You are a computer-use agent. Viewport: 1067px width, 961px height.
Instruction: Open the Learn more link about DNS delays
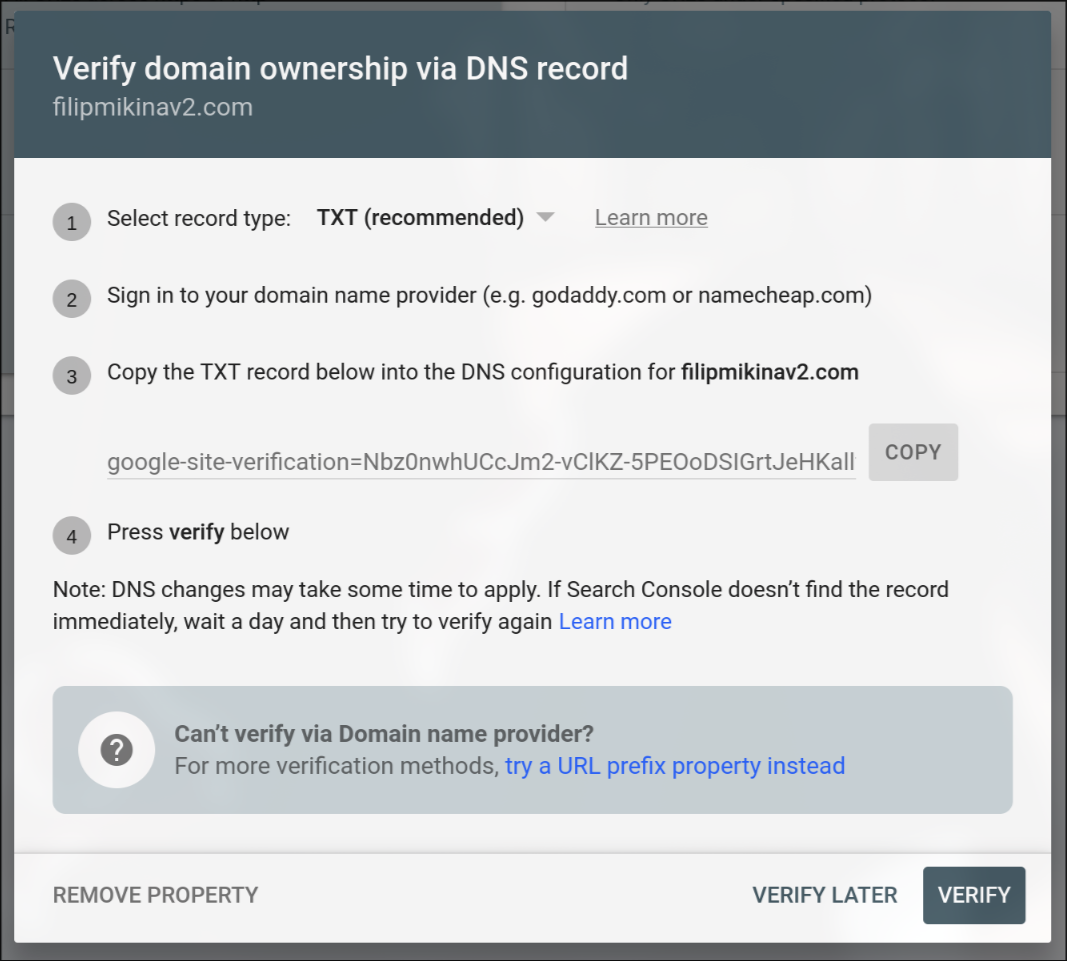(615, 621)
